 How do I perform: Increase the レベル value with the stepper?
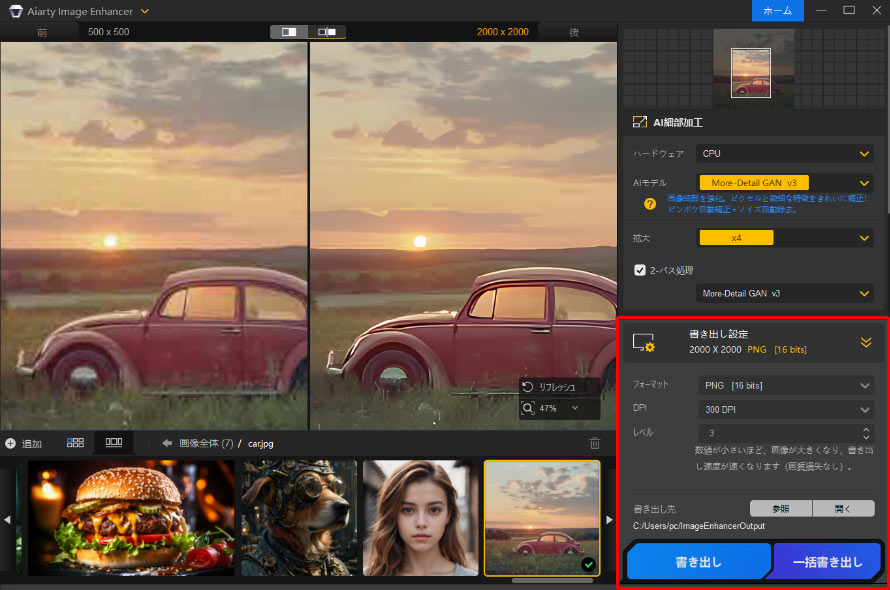tap(868, 428)
